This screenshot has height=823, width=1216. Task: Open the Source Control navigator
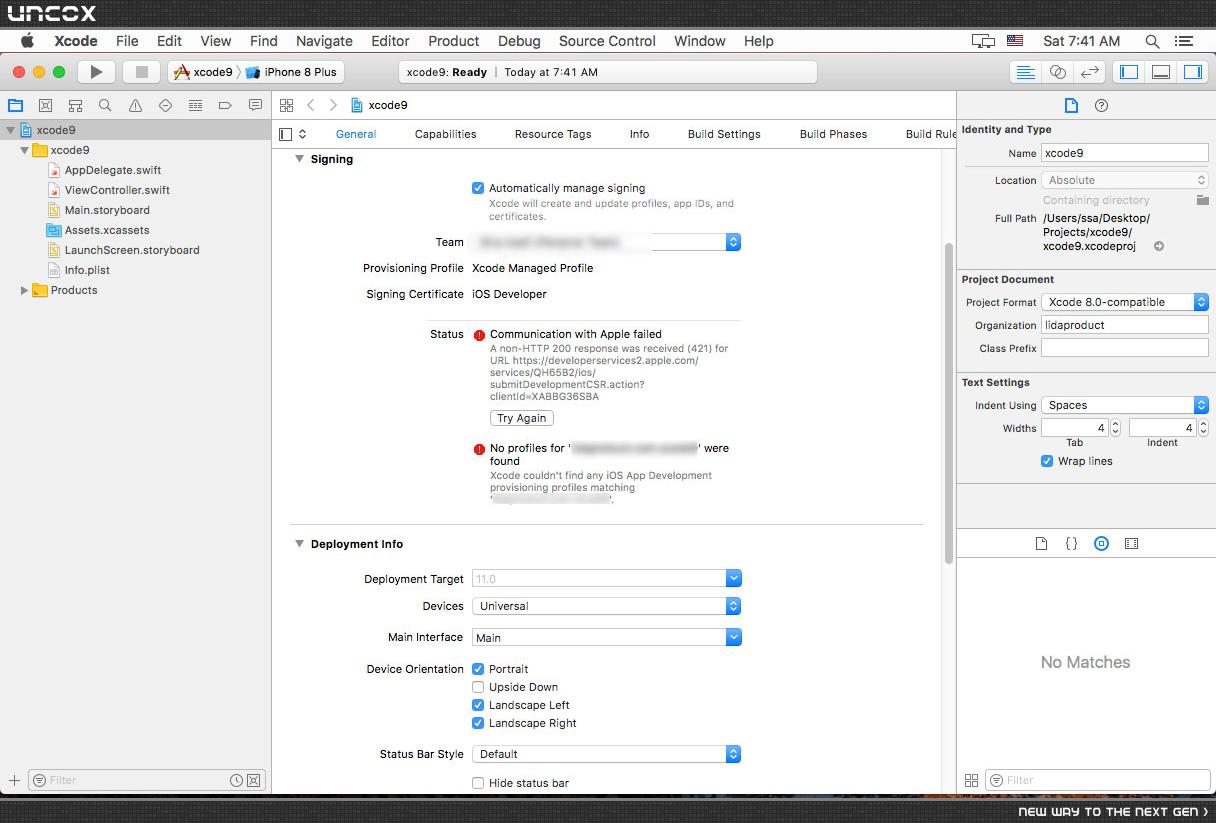(x=45, y=105)
